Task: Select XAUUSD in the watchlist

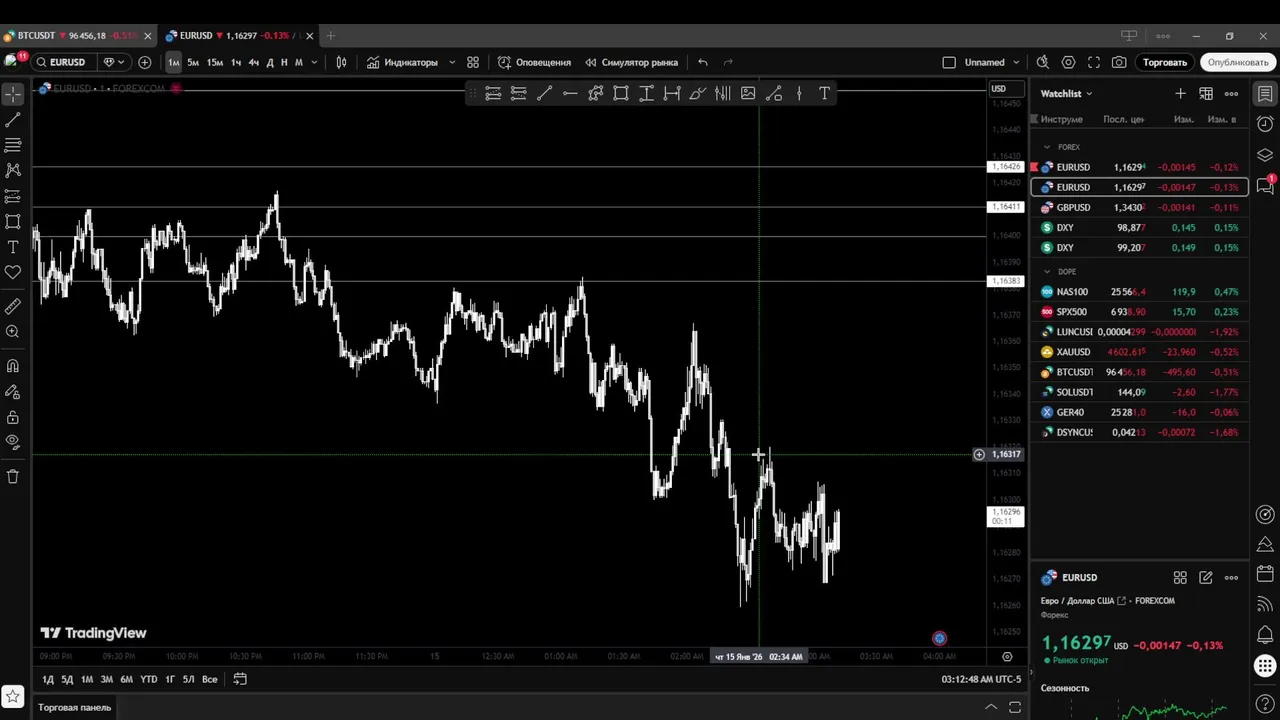Action: 1140,352
